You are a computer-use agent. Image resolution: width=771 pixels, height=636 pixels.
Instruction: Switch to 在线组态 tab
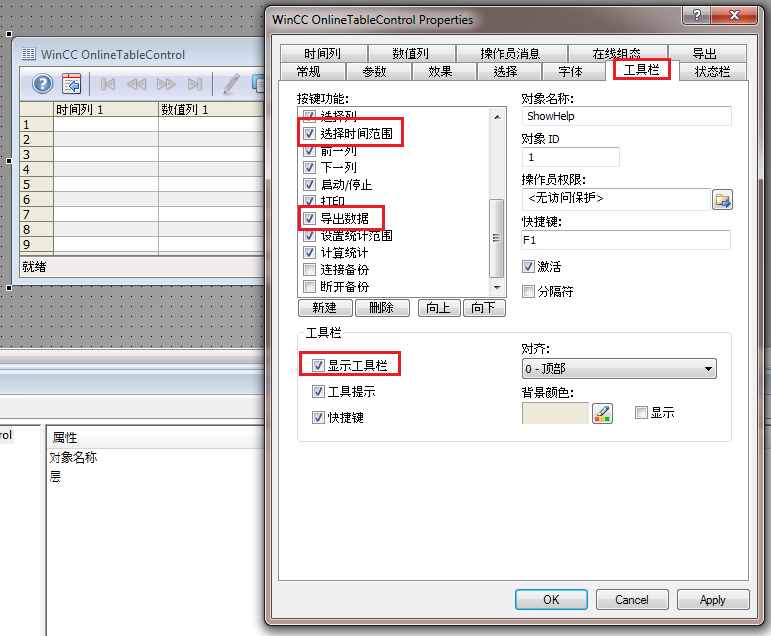(x=617, y=53)
